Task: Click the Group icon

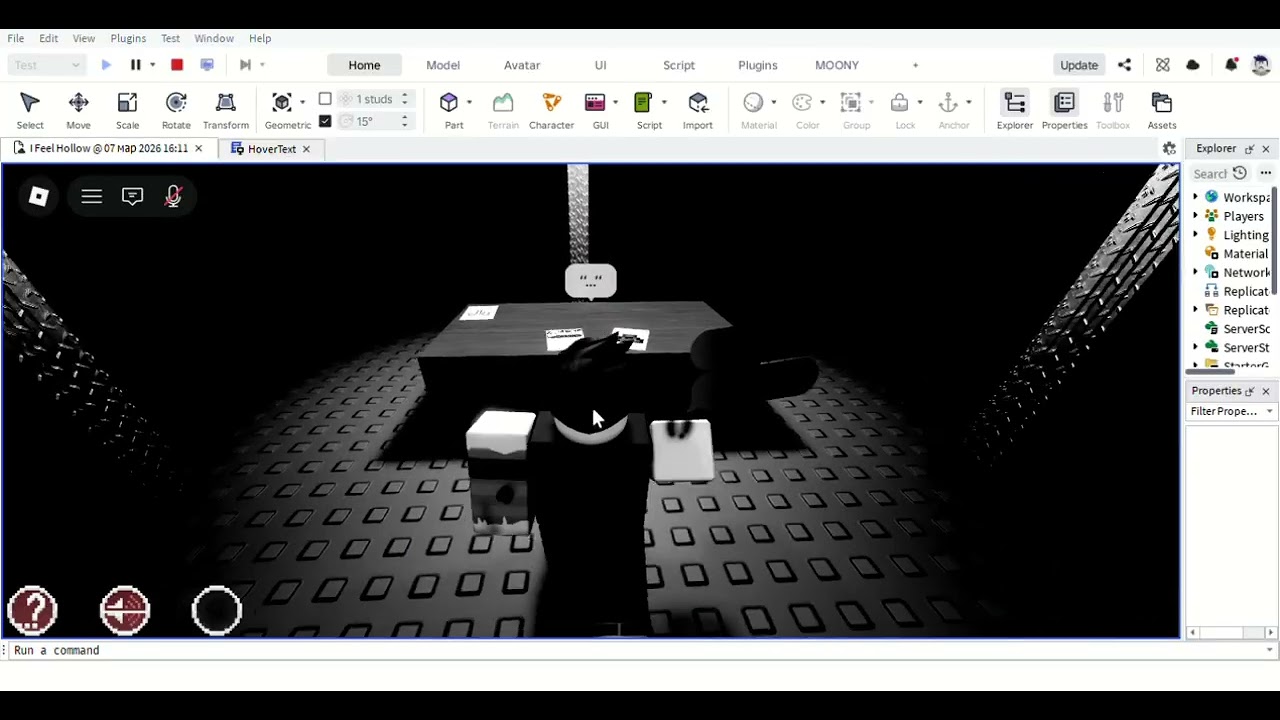Action: 850,102
